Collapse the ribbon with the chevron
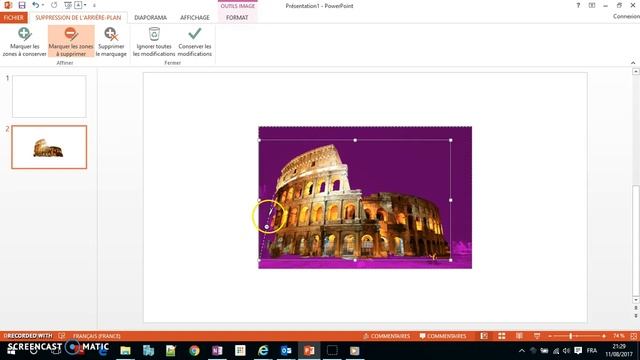 (x=633, y=63)
